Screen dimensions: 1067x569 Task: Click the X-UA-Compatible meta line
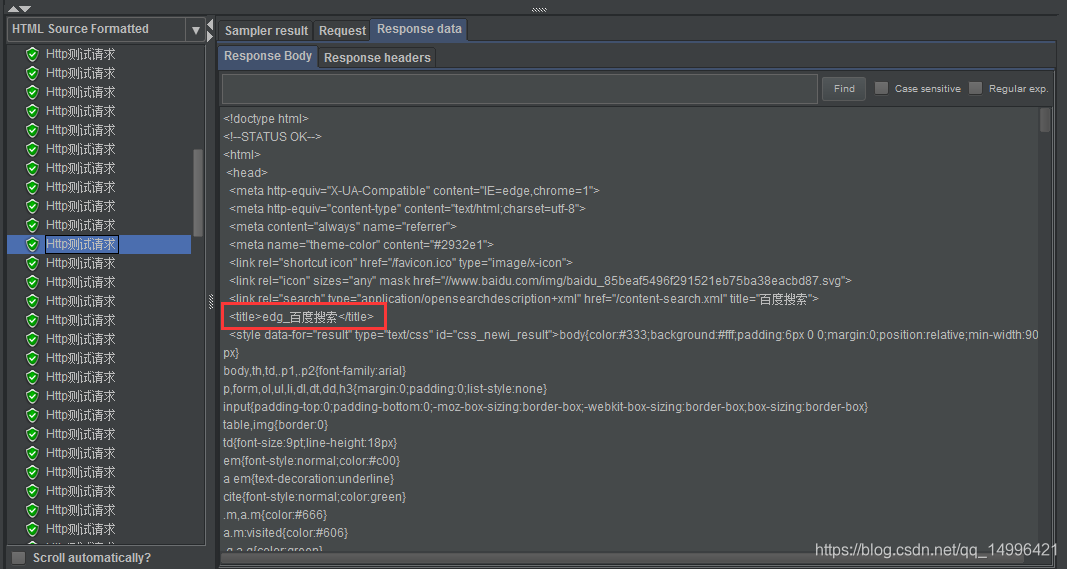pyautogui.click(x=414, y=191)
